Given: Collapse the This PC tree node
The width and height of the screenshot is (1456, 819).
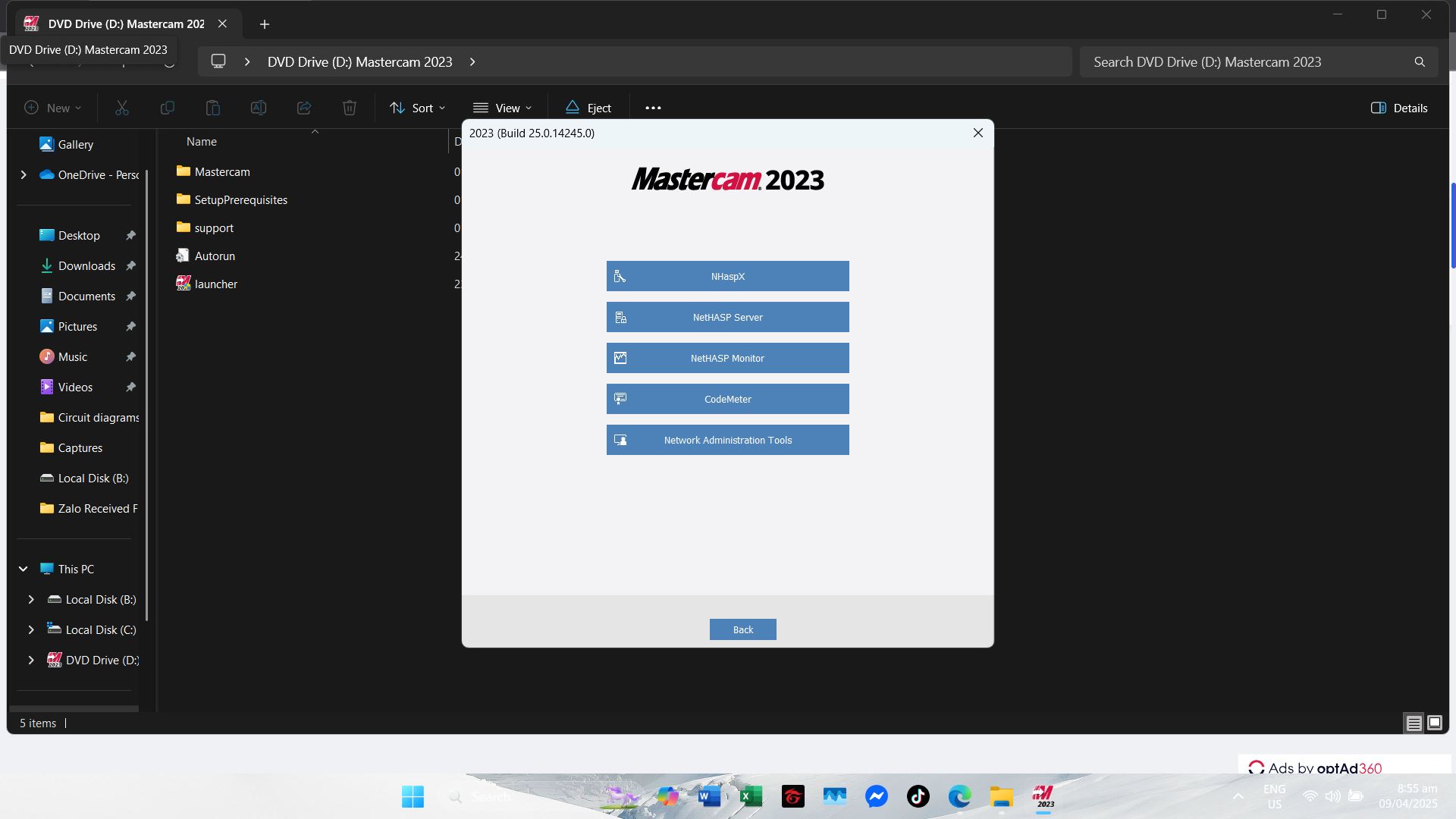Looking at the screenshot, I should click(x=24, y=569).
